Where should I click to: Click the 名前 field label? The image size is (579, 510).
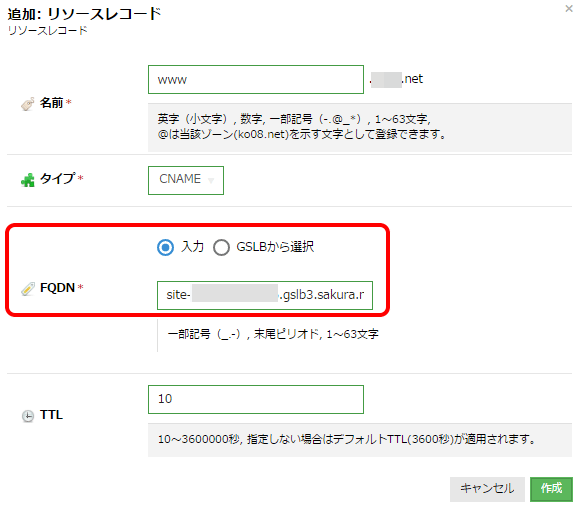click(x=51, y=103)
